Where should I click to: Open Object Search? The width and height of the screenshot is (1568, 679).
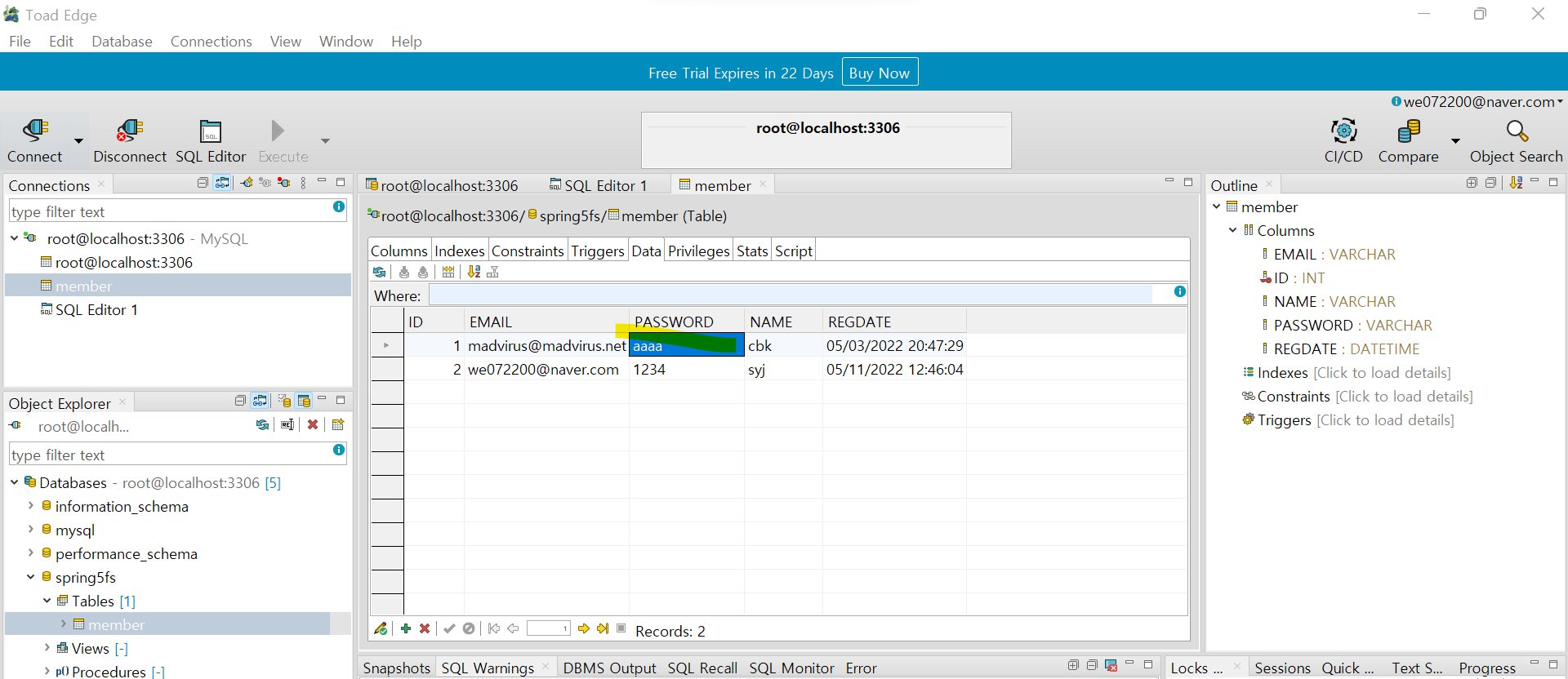tap(1516, 140)
